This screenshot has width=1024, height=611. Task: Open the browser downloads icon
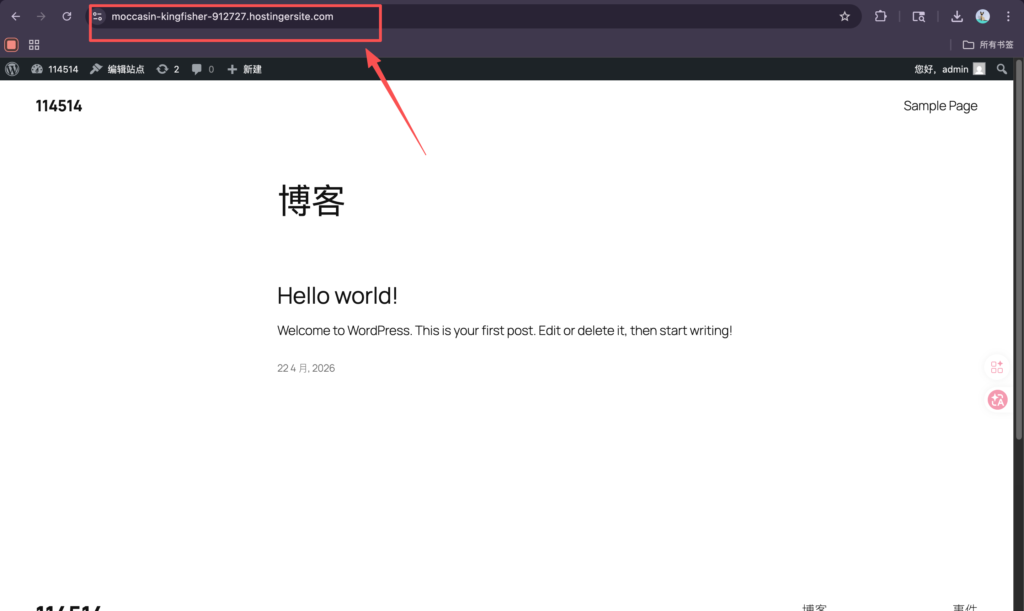[957, 16]
